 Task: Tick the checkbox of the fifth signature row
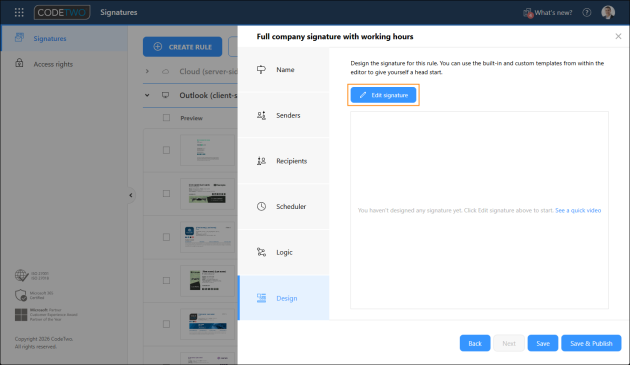click(166, 324)
